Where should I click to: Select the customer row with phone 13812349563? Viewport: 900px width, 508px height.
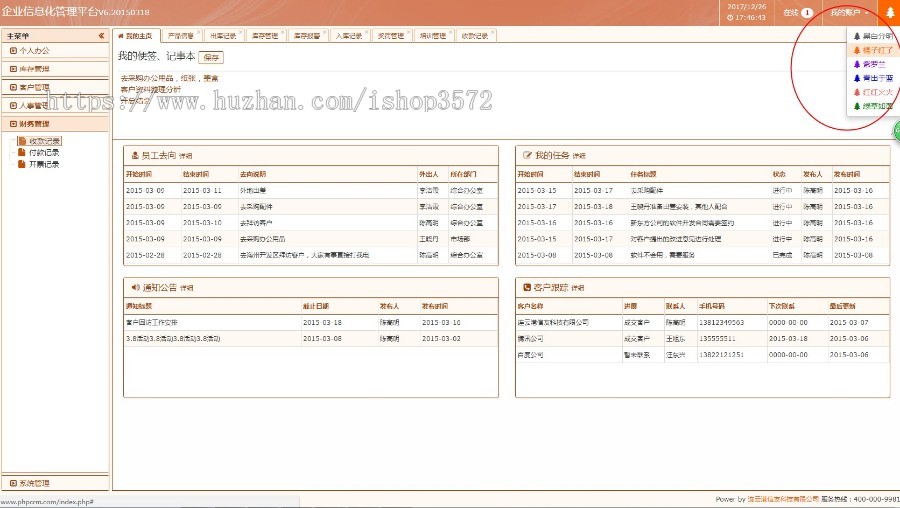pyautogui.click(x=703, y=323)
